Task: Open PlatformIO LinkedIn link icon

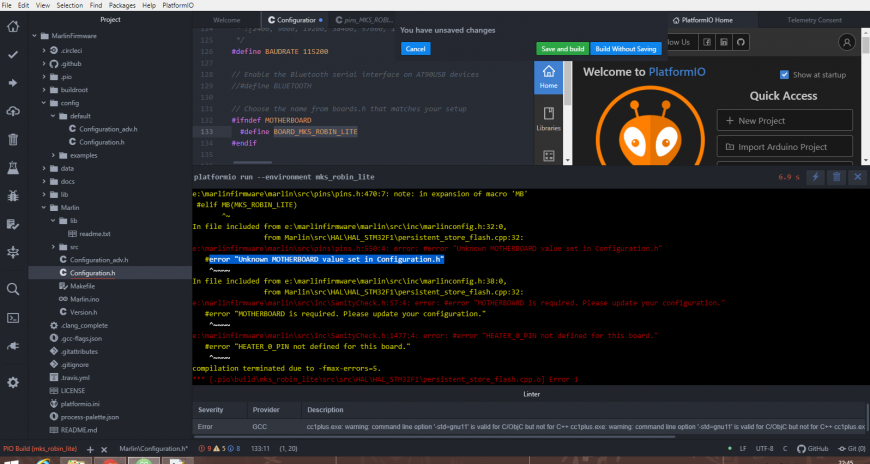Action: click(x=724, y=42)
